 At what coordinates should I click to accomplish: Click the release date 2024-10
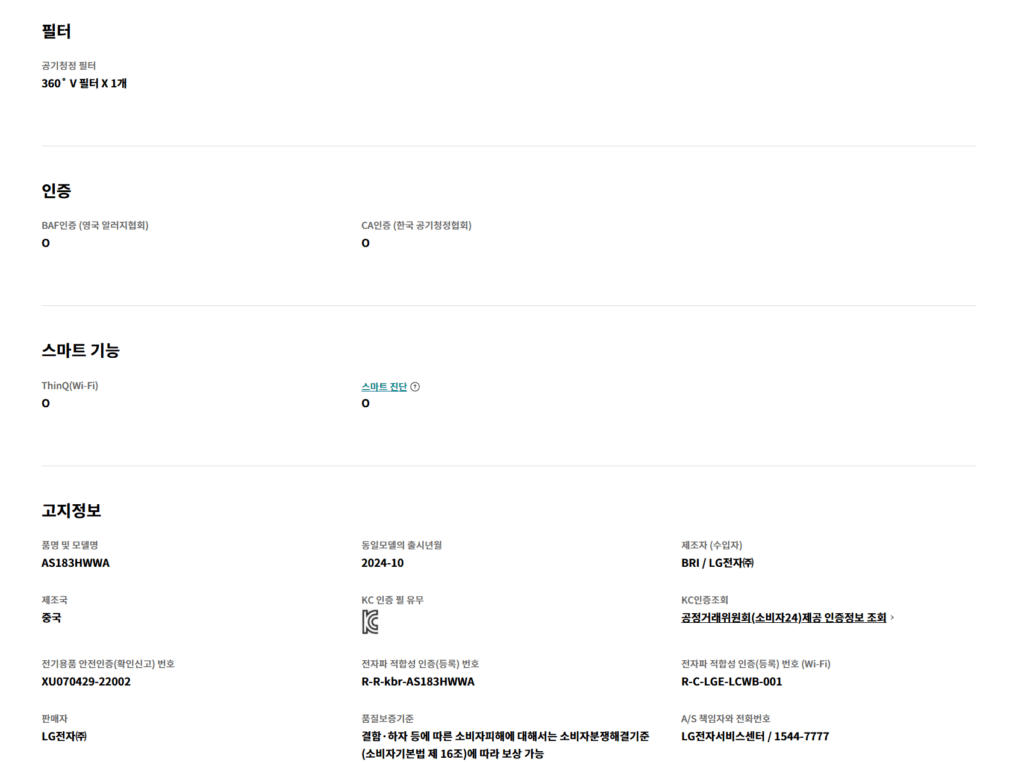point(382,563)
